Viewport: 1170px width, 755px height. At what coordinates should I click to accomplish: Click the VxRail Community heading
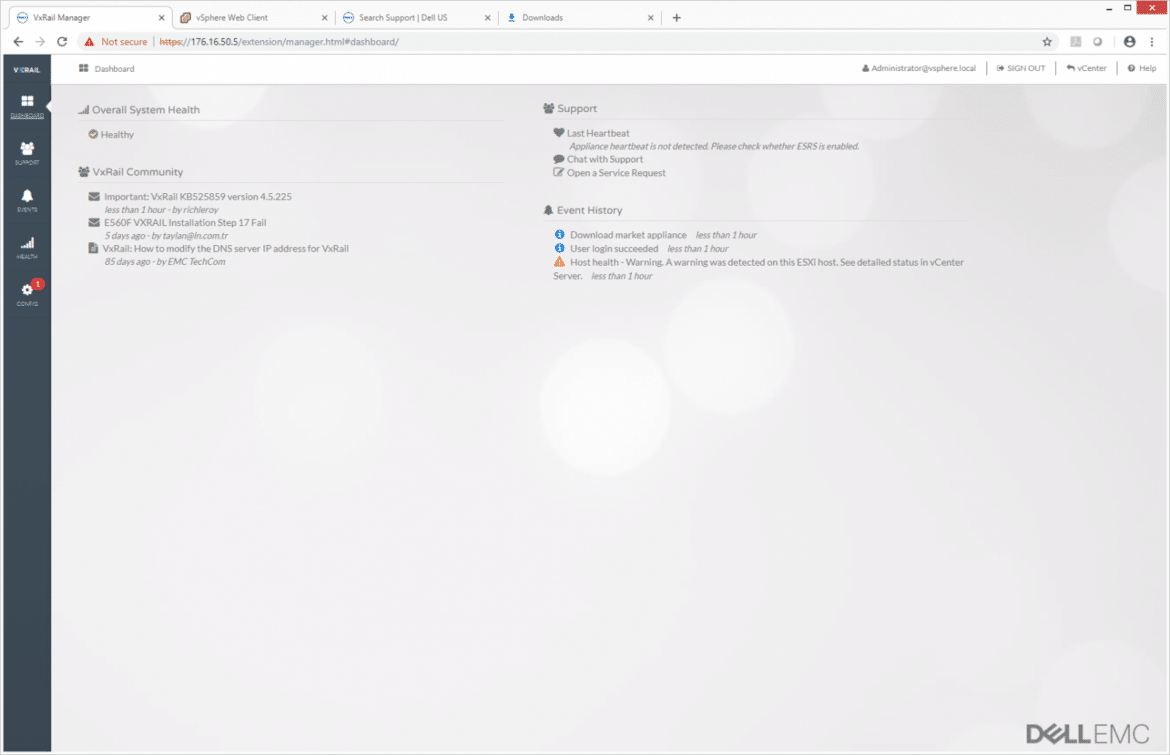point(137,172)
